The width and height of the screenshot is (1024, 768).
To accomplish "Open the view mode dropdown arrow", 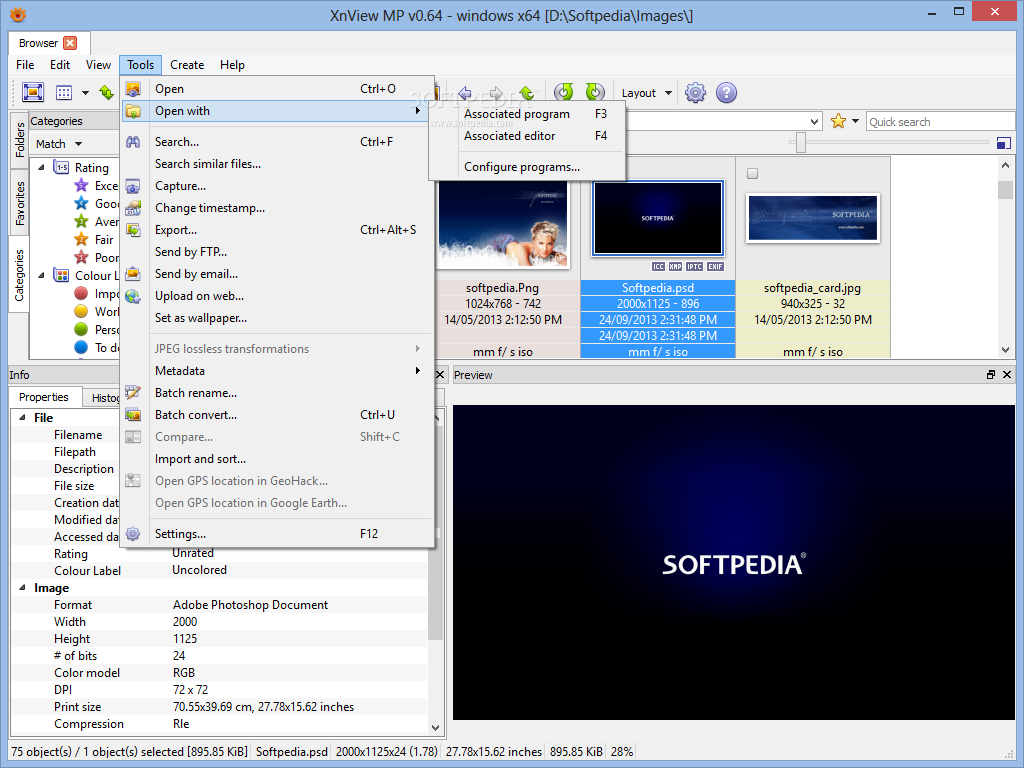I will (85, 93).
